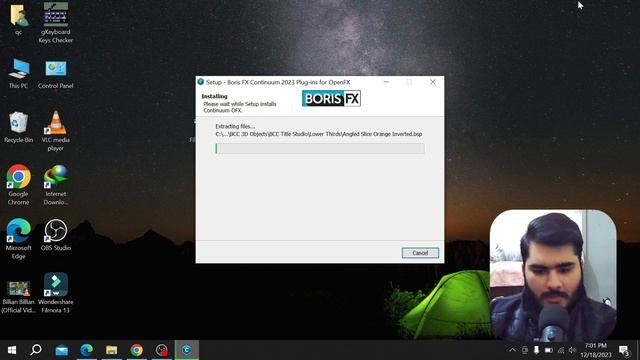Open volume tray icon
Viewport: 640px width, 360px height.
click(x=572, y=350)
